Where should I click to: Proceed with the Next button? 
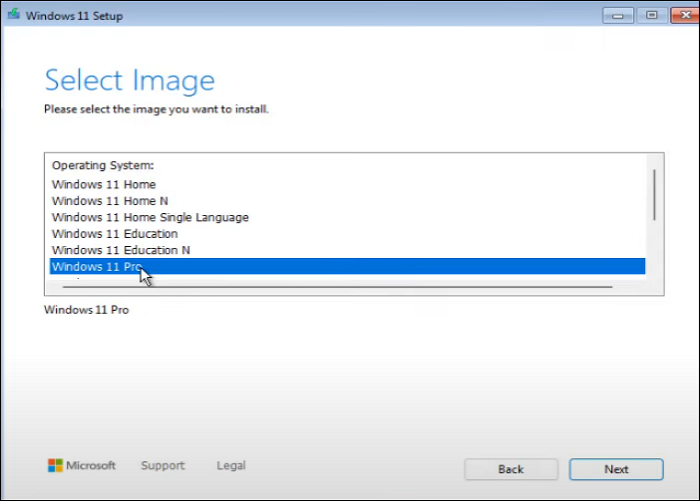pos(616,469)
